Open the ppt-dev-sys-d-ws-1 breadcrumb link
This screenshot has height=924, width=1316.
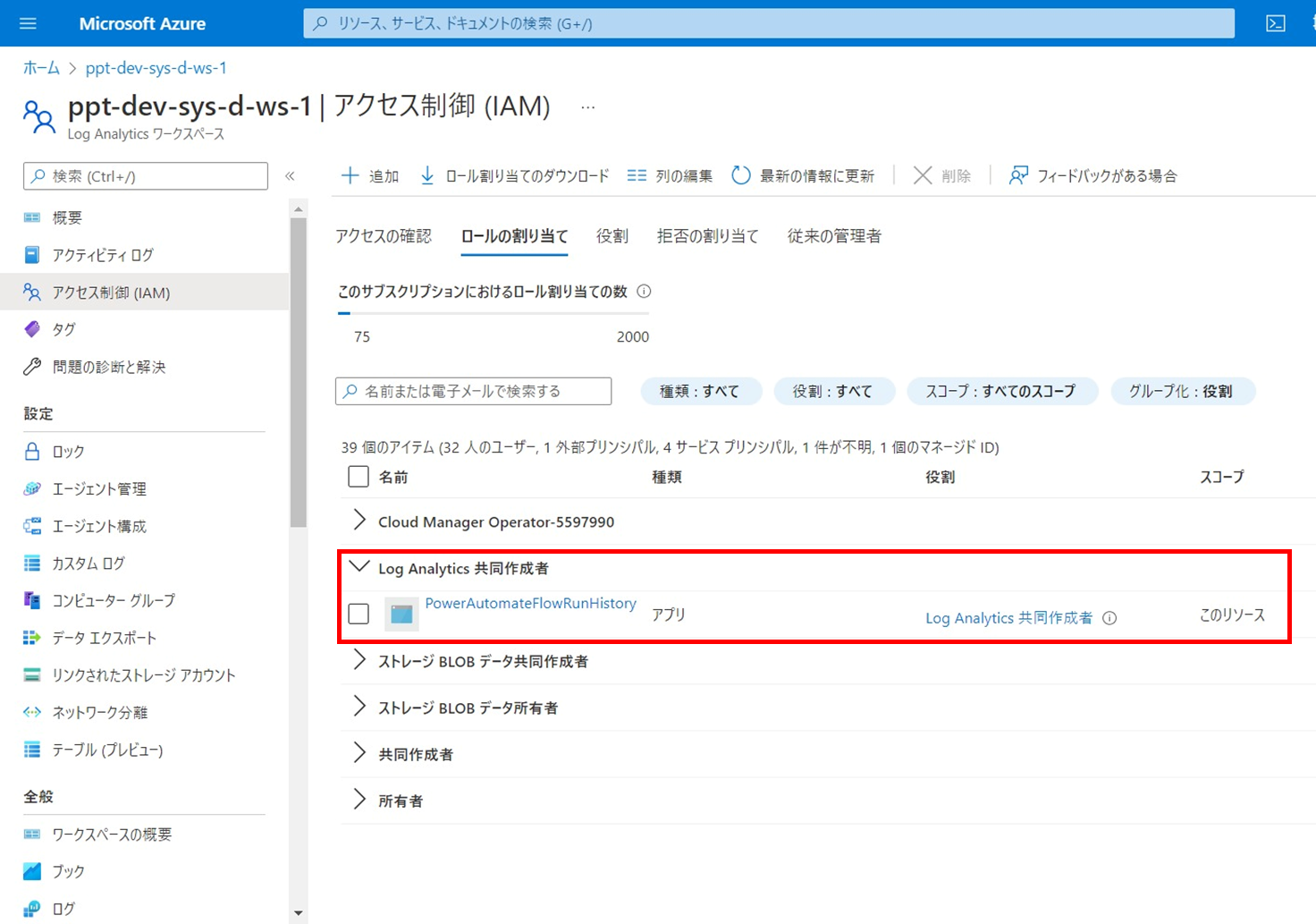(x=156, y=68)
